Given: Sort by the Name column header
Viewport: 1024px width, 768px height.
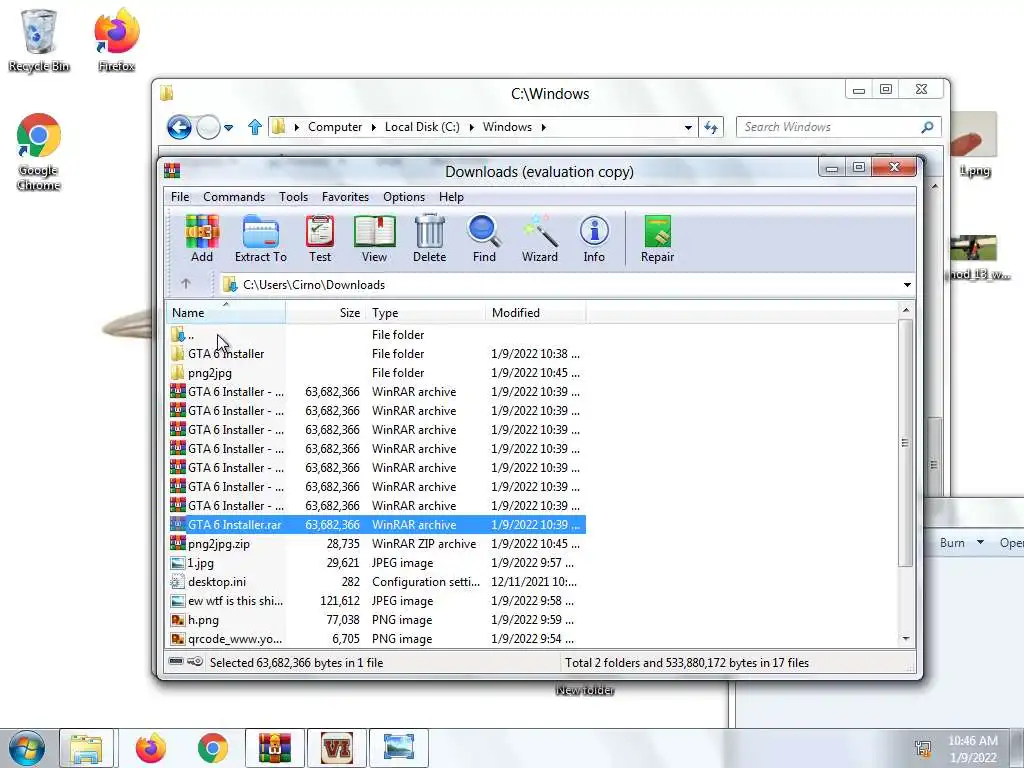Looking at the screenshot, I should (225, 313).
